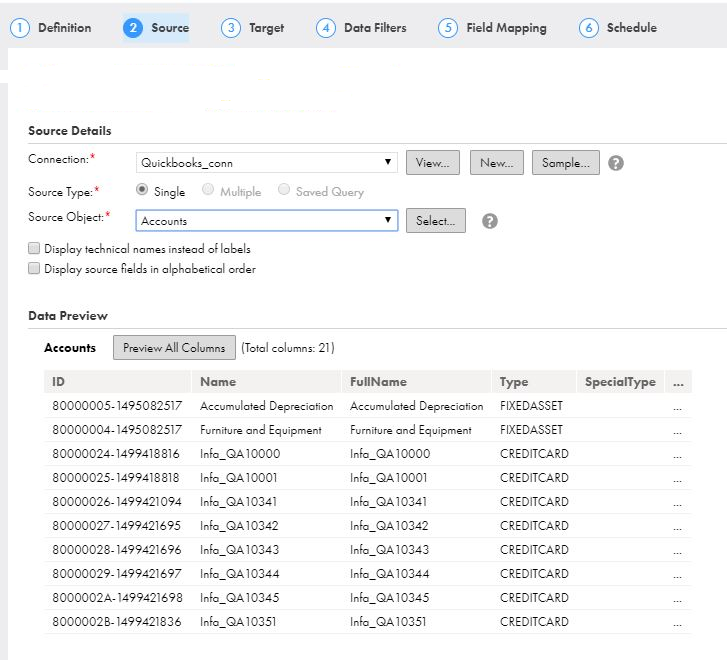Go to the Source step label
The image size is (727, 660).
point(170,28)
